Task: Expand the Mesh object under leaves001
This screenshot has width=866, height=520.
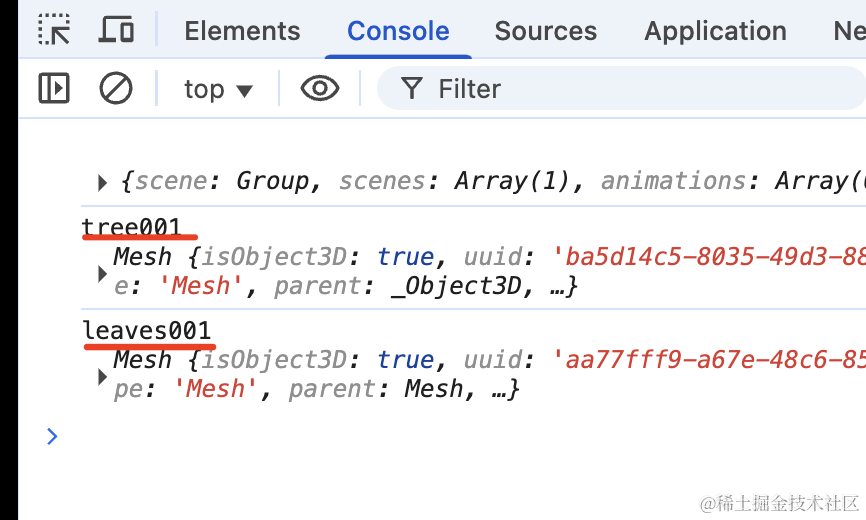Action: [x=102, y=376]
